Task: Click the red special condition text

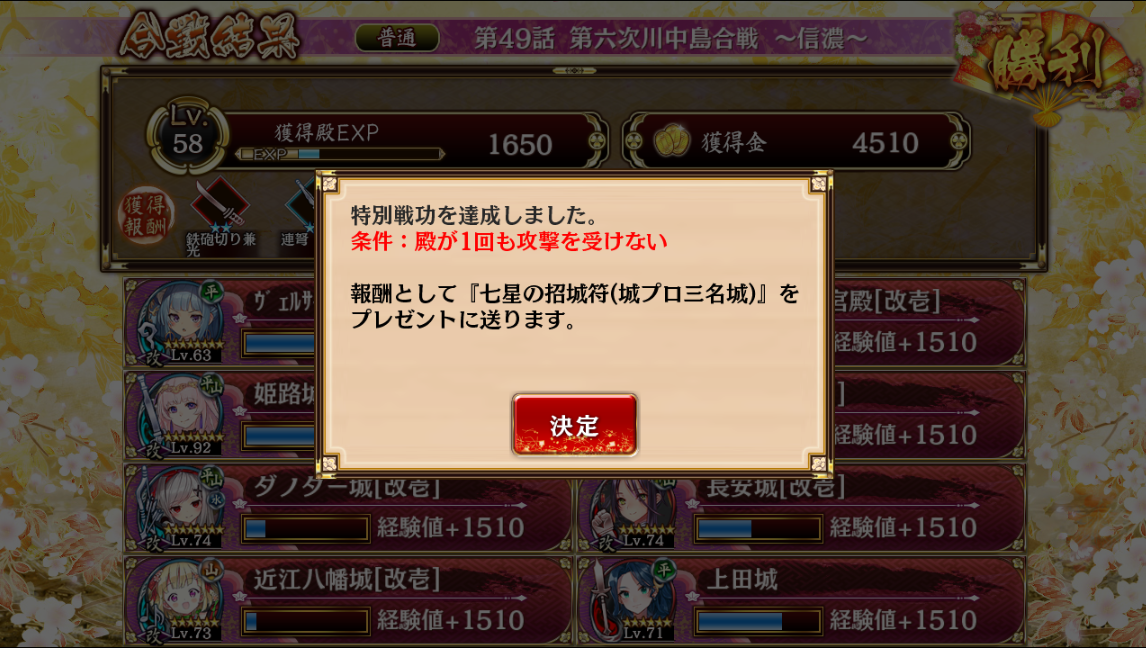Action: [509, 241]
